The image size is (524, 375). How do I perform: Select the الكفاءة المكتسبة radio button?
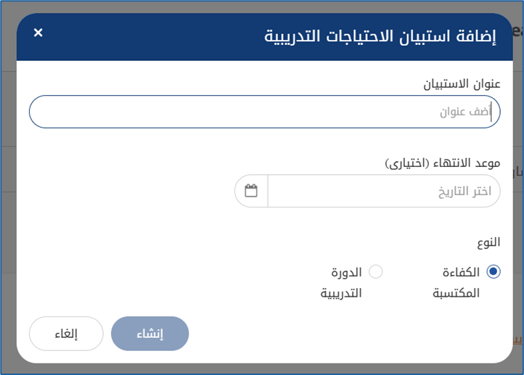(493, 271)
